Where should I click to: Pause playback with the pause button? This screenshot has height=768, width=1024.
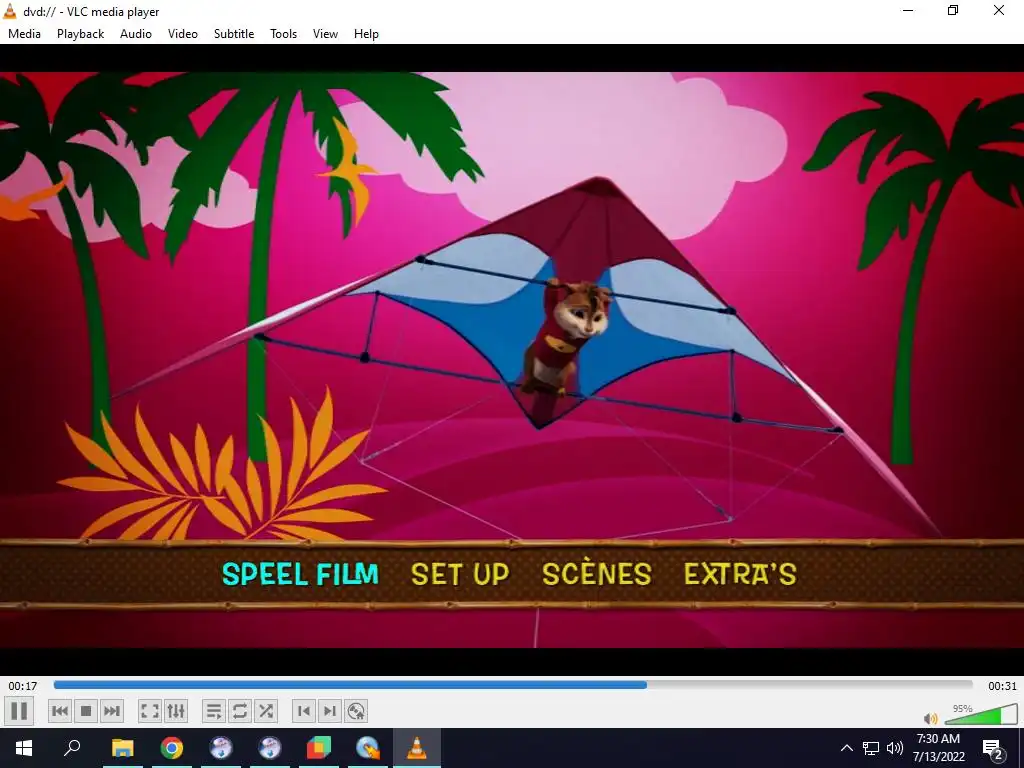(x=19, y=711)
